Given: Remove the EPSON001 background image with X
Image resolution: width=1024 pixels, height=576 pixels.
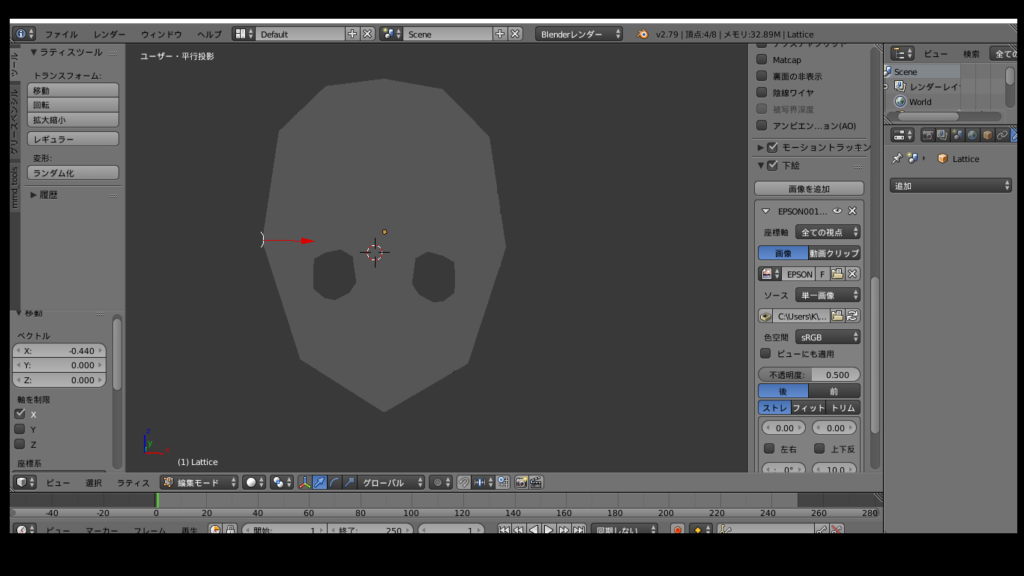Looking at the screenshot, I should (852, 211).
